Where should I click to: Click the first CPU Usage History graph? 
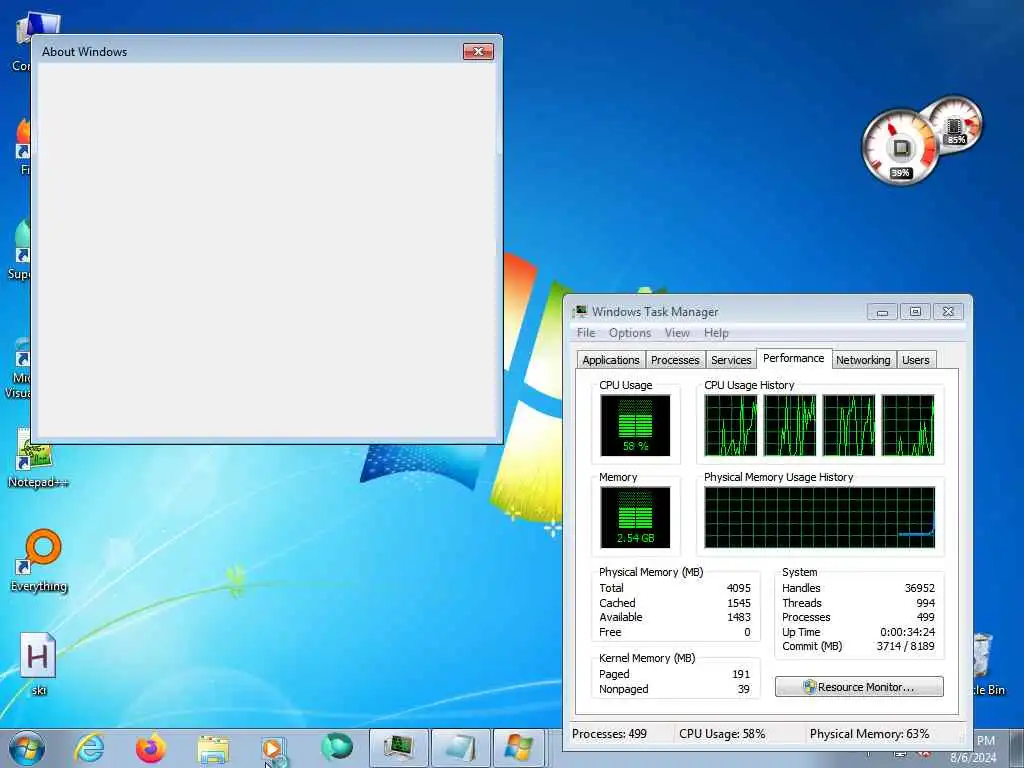[731, 425]
